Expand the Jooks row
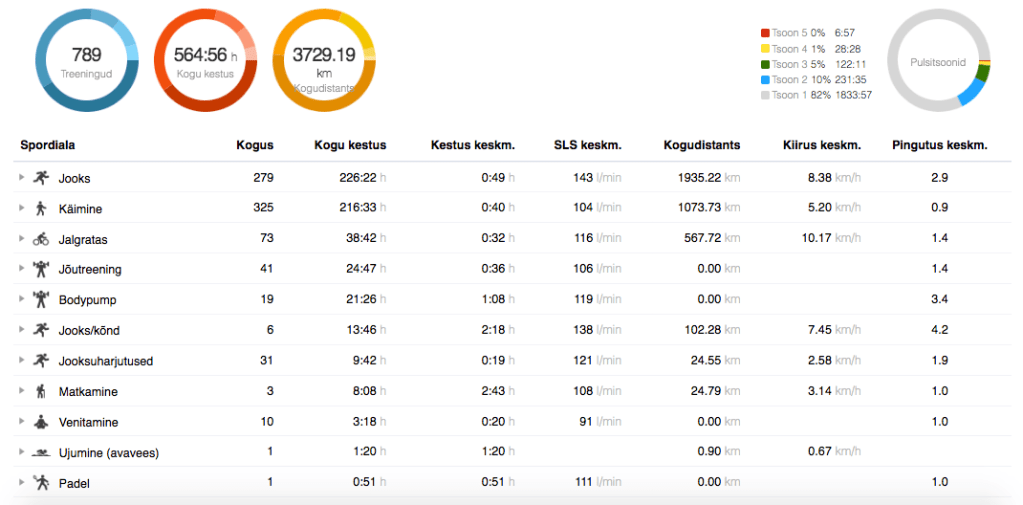 (x=21, y=178)
